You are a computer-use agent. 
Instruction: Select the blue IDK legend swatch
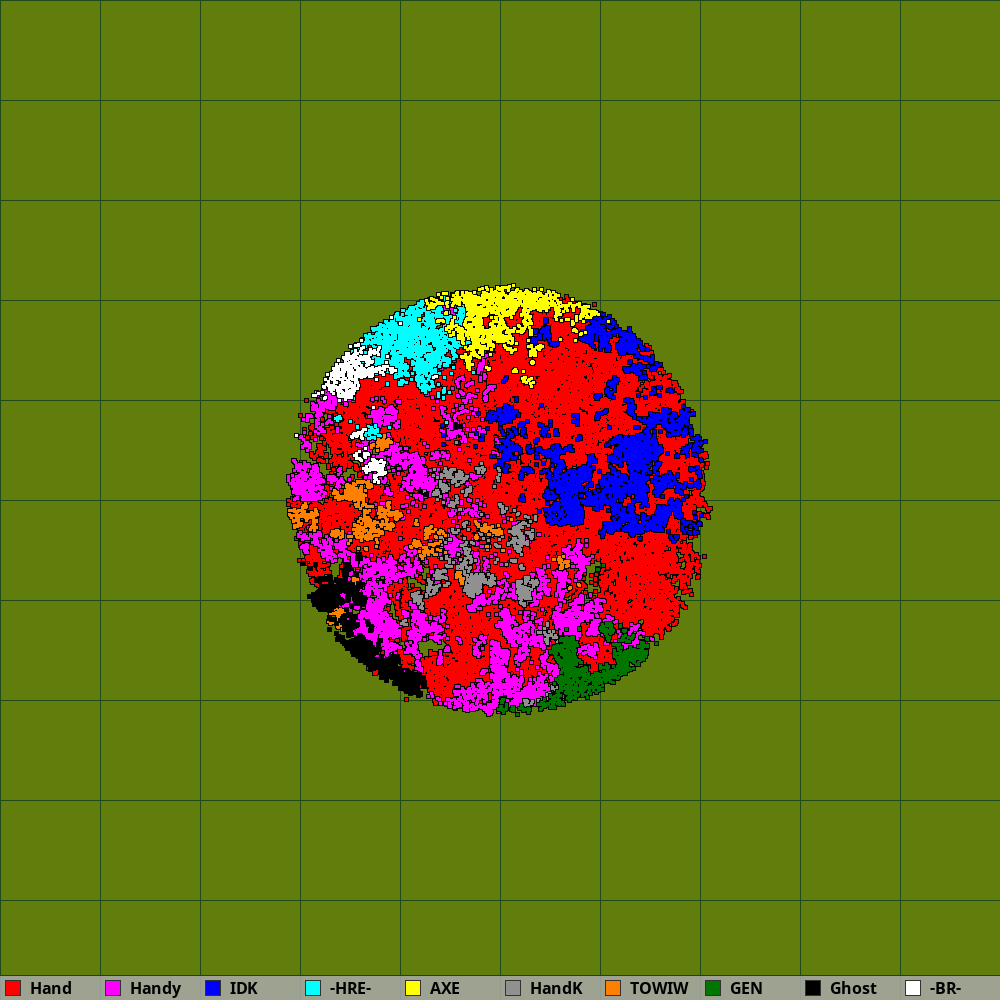[x=213, y=988]
